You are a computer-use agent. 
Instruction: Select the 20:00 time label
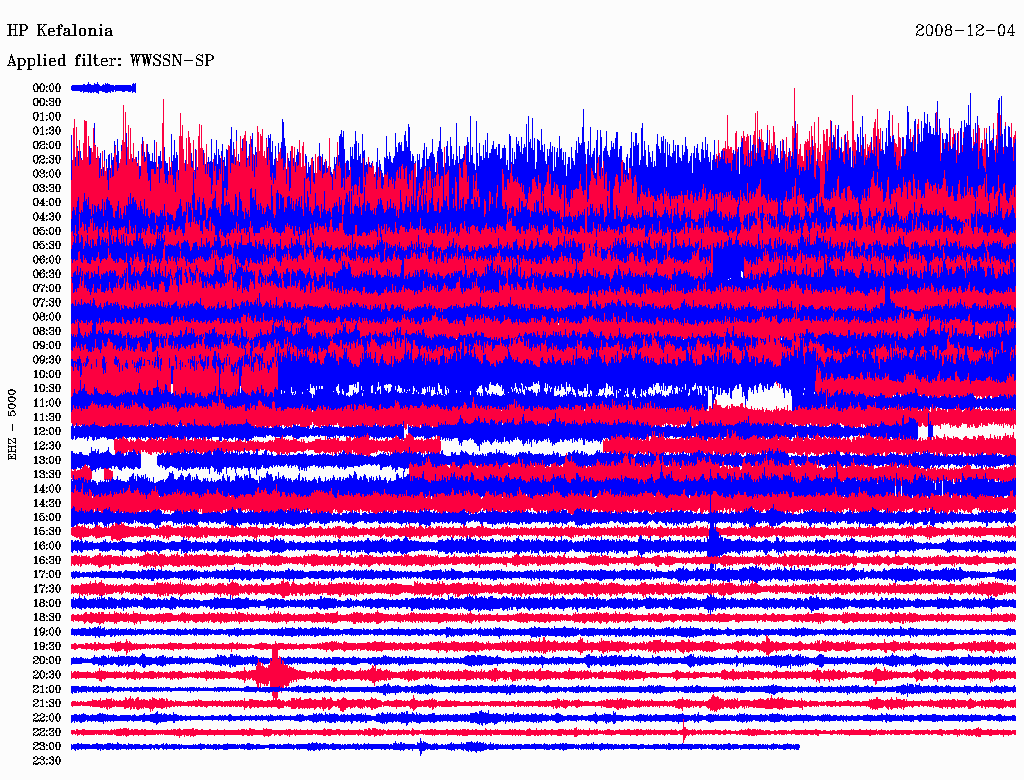pos(47,661)
